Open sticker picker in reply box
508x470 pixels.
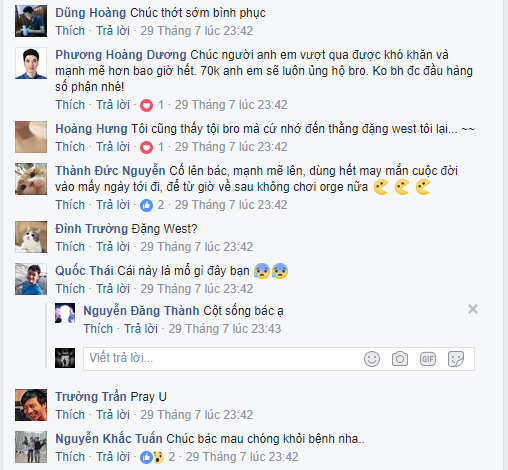pos(456,359)
